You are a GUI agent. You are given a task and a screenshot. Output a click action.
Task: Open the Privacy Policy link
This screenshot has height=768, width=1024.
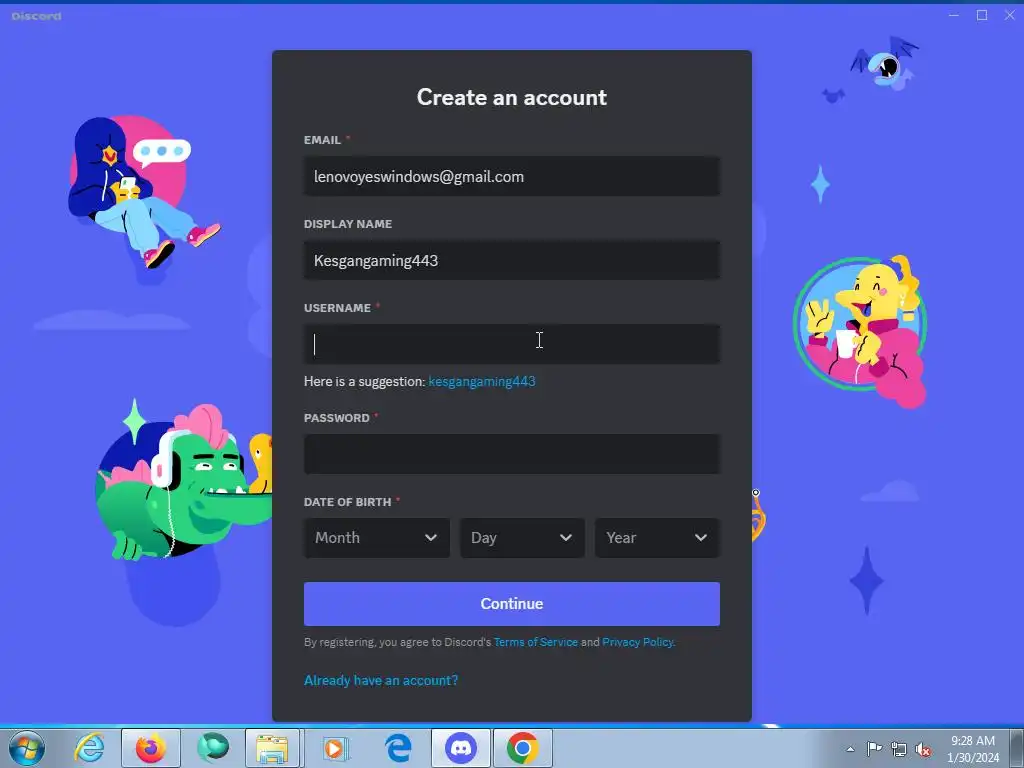click(x=637, y=642)
